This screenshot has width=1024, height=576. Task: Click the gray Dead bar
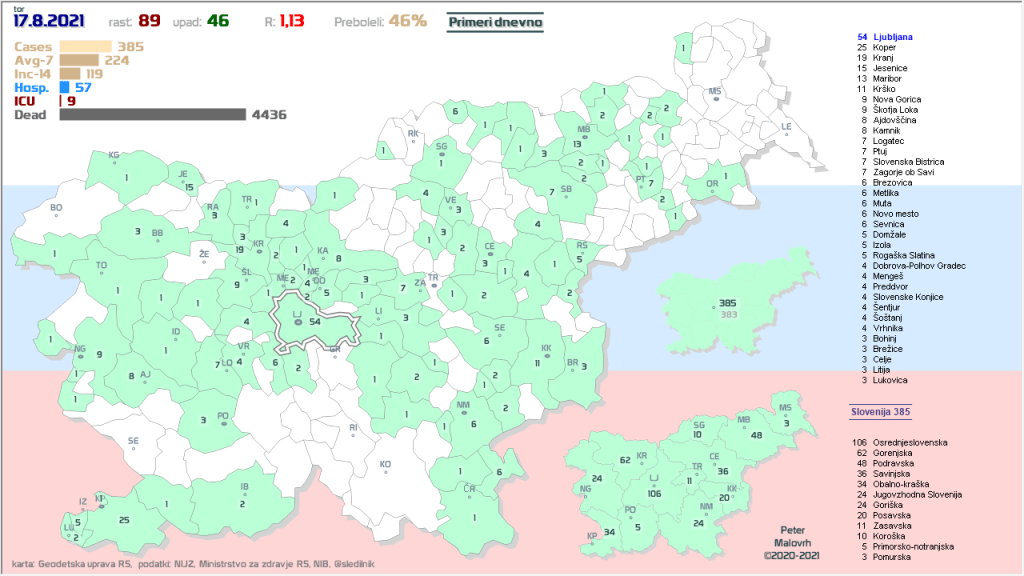[152, 115]
